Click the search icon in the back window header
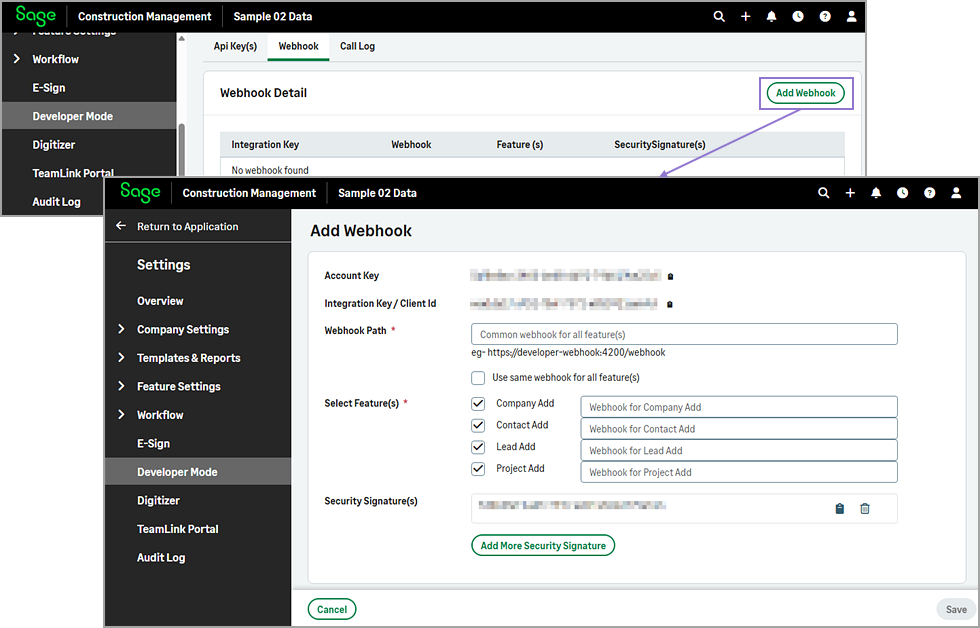Image resolution: width=980 pixels, height=628 pixels. pos(719,17)
